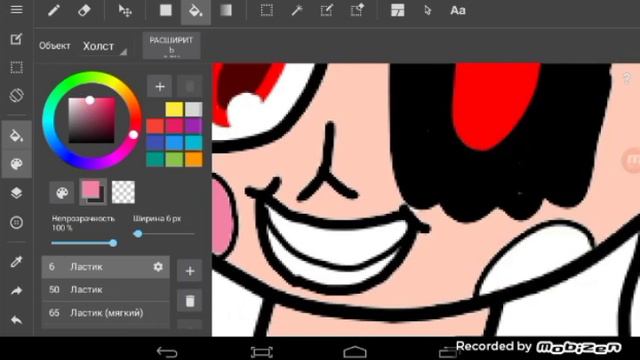Click inside the saturation square picker

92,120
